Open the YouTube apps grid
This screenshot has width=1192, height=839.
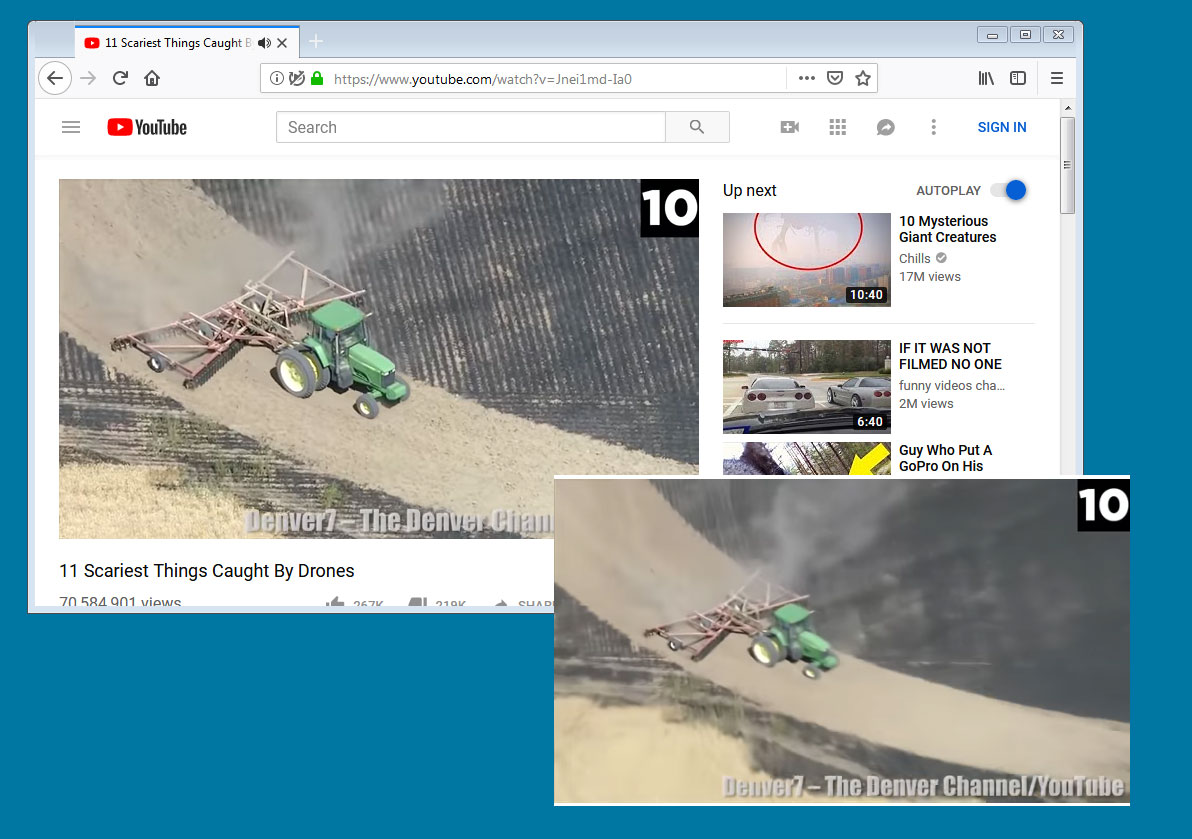coord(838,127)
